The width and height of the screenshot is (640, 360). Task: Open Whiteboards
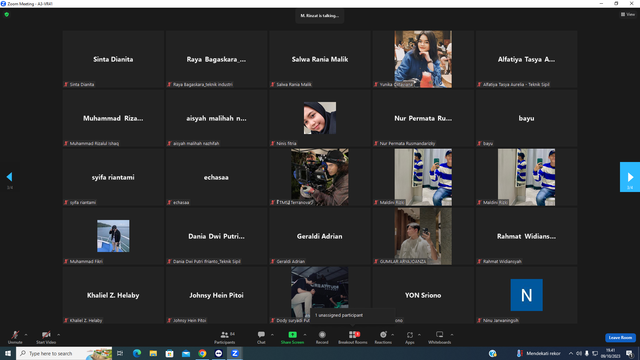point(440,337)
